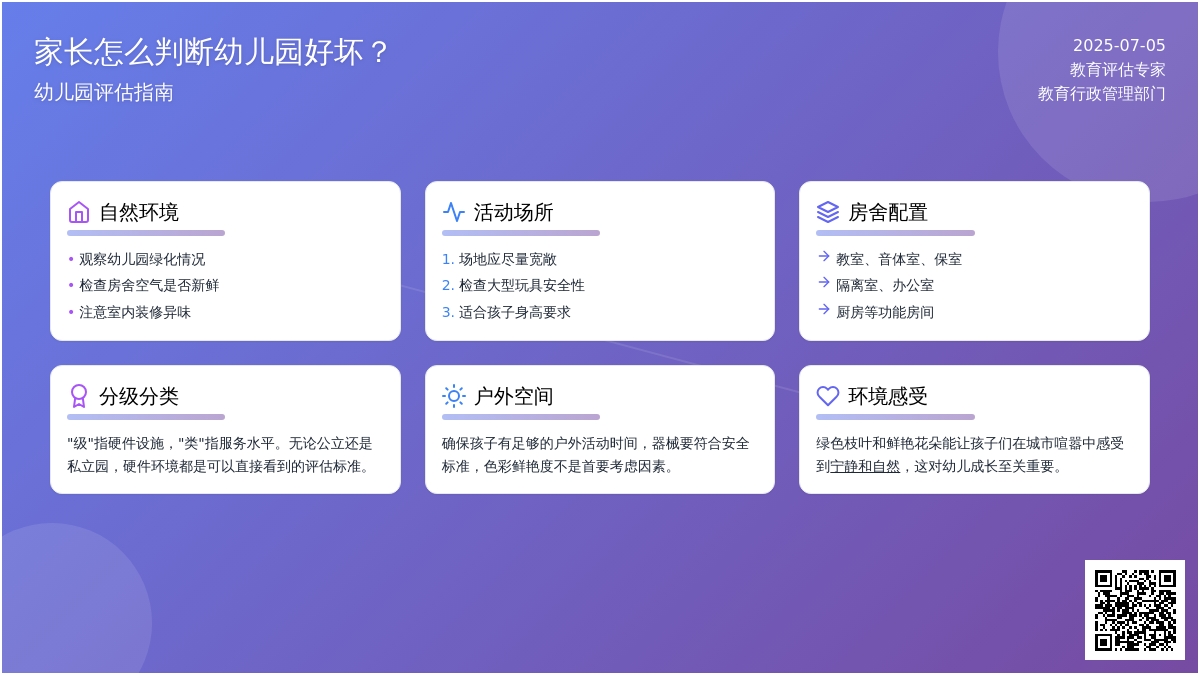Click numbered item 场地应尽量宽敞

tap(508, 259)
